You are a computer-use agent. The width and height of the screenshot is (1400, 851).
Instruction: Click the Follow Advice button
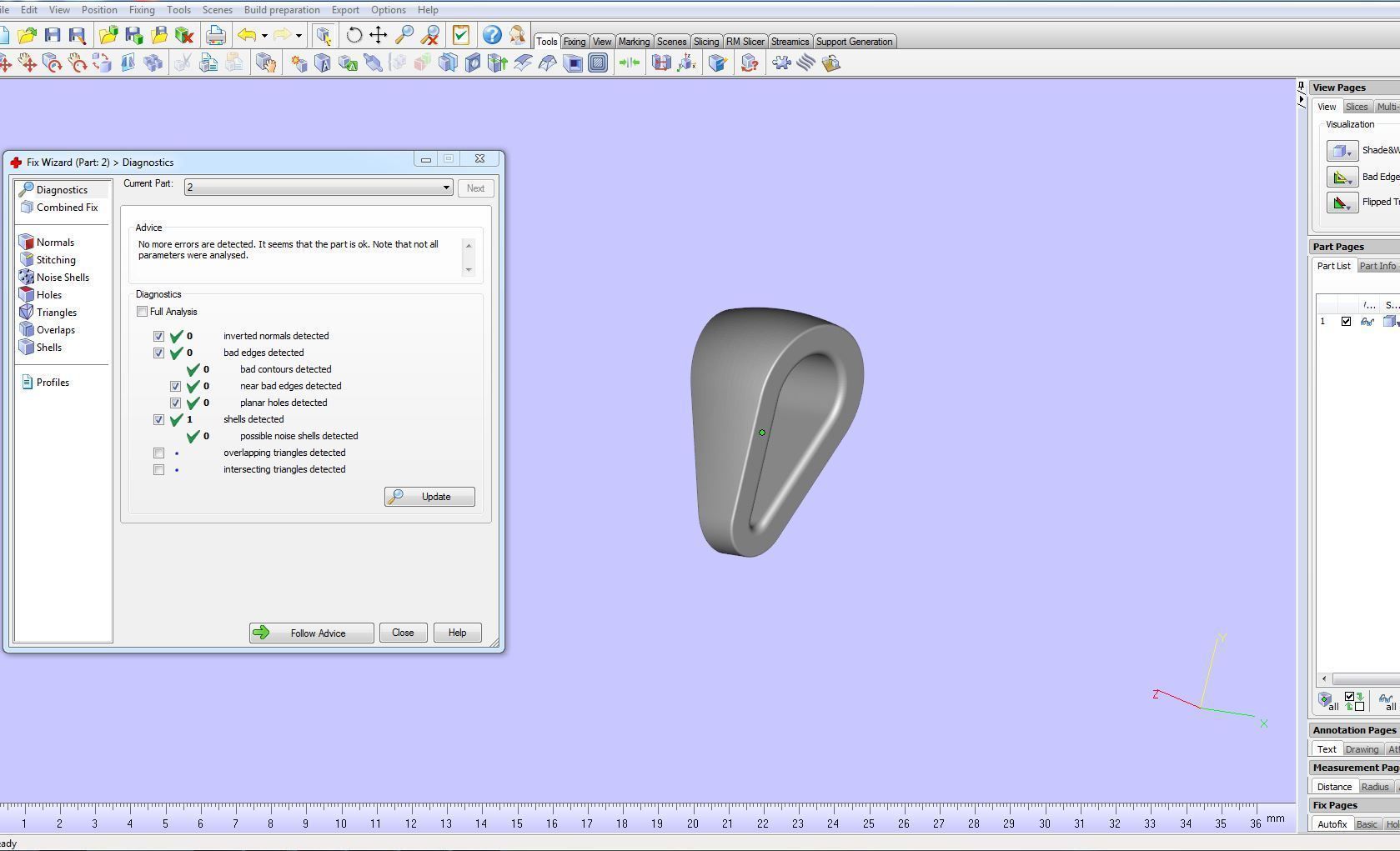point(311,633)
